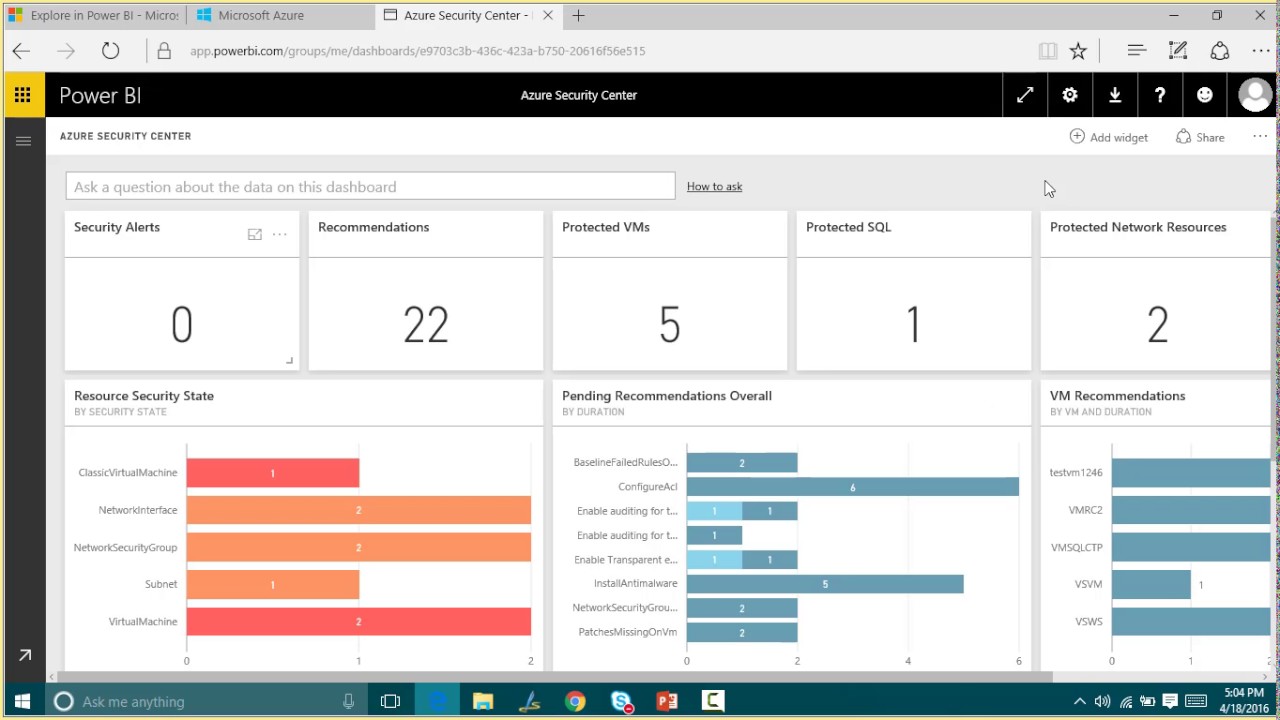Viewport: 1280px width, 720px height.
Task: Click the download arrow icon in header
Action: point(1115,95)
